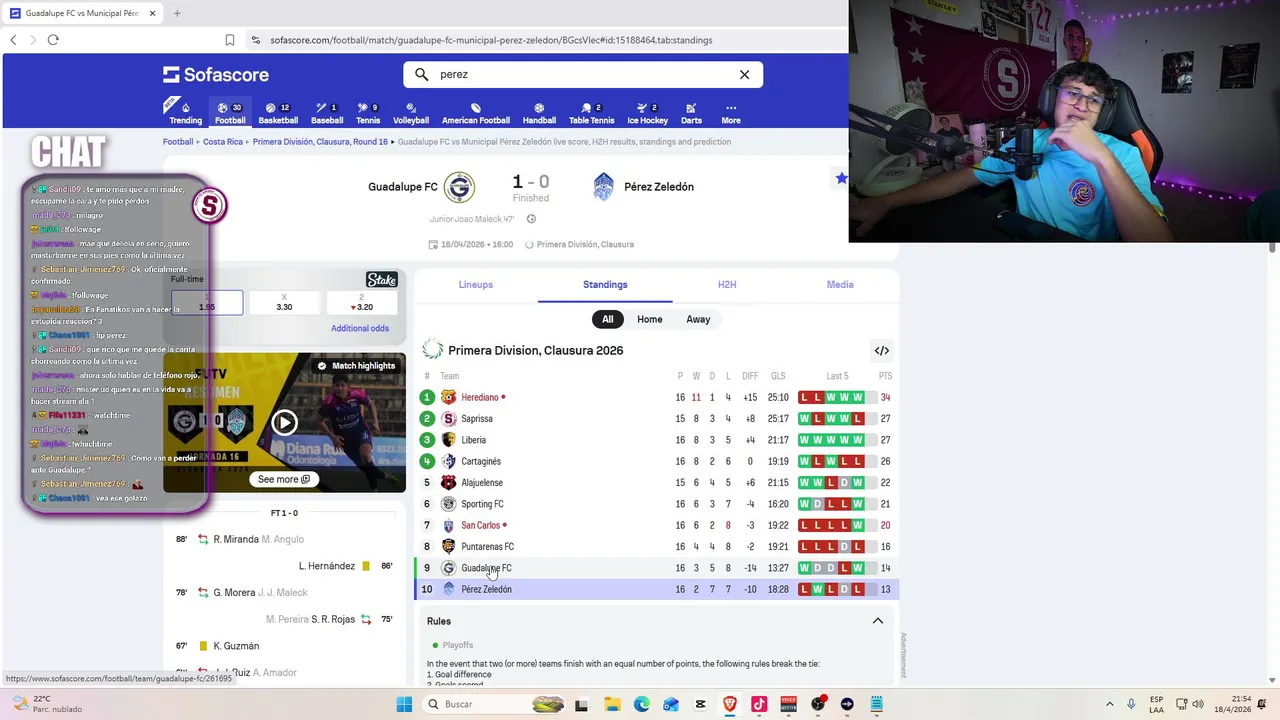Select the 3.30 draw odds
The height and width of the screenshot is (720, 1280).
284,302
